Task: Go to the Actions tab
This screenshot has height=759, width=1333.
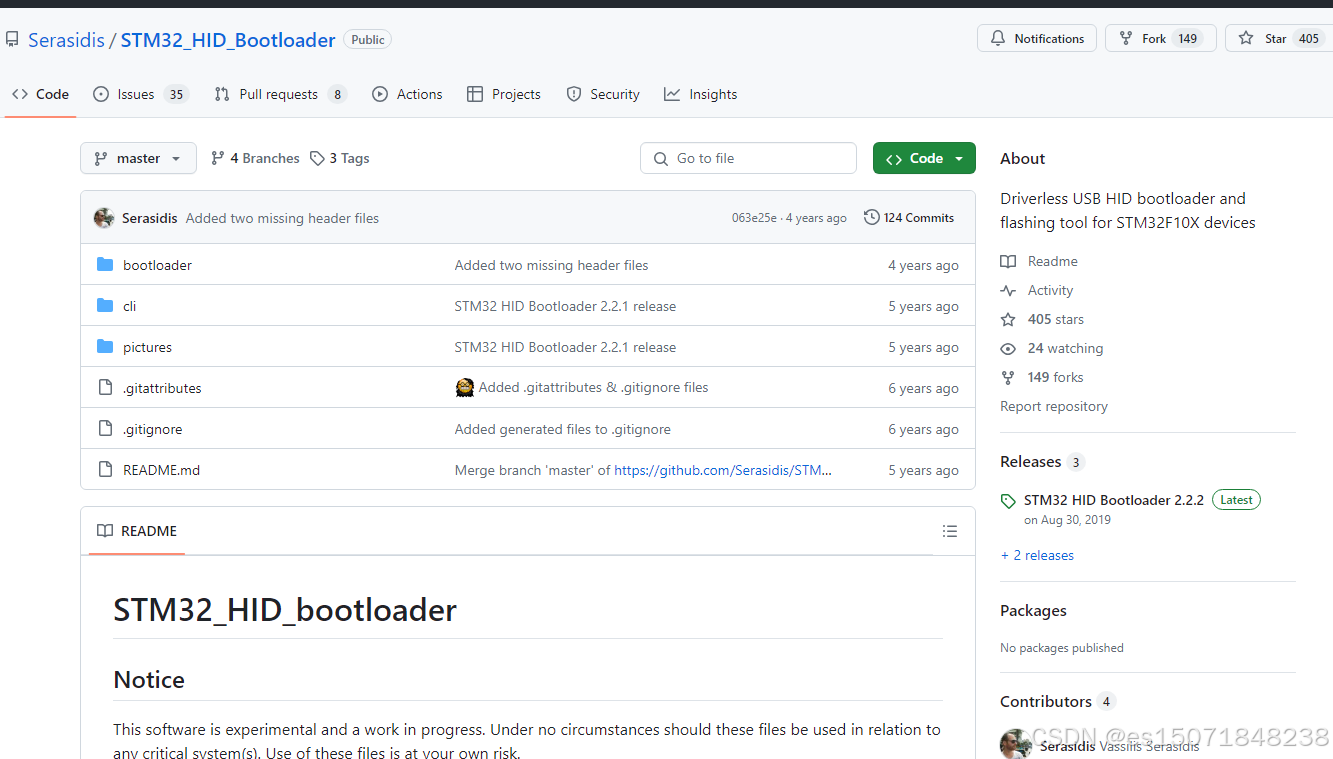Action: [407, 94]
